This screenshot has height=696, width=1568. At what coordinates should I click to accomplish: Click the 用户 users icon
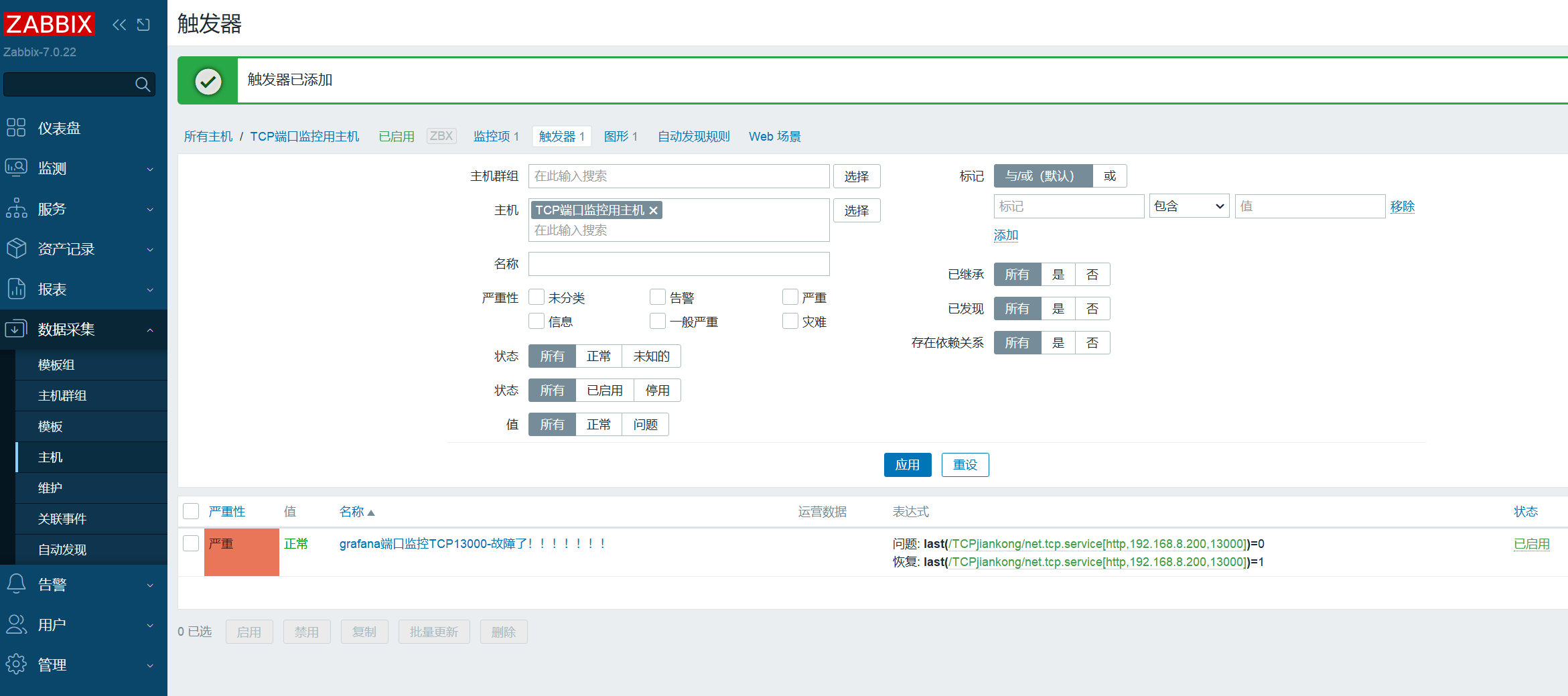(16, 624)
